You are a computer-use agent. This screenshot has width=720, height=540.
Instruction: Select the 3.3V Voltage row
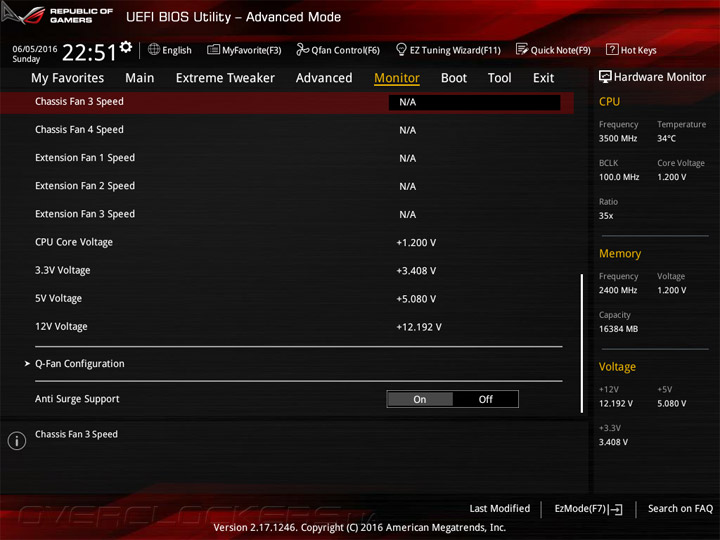[287, 270]
